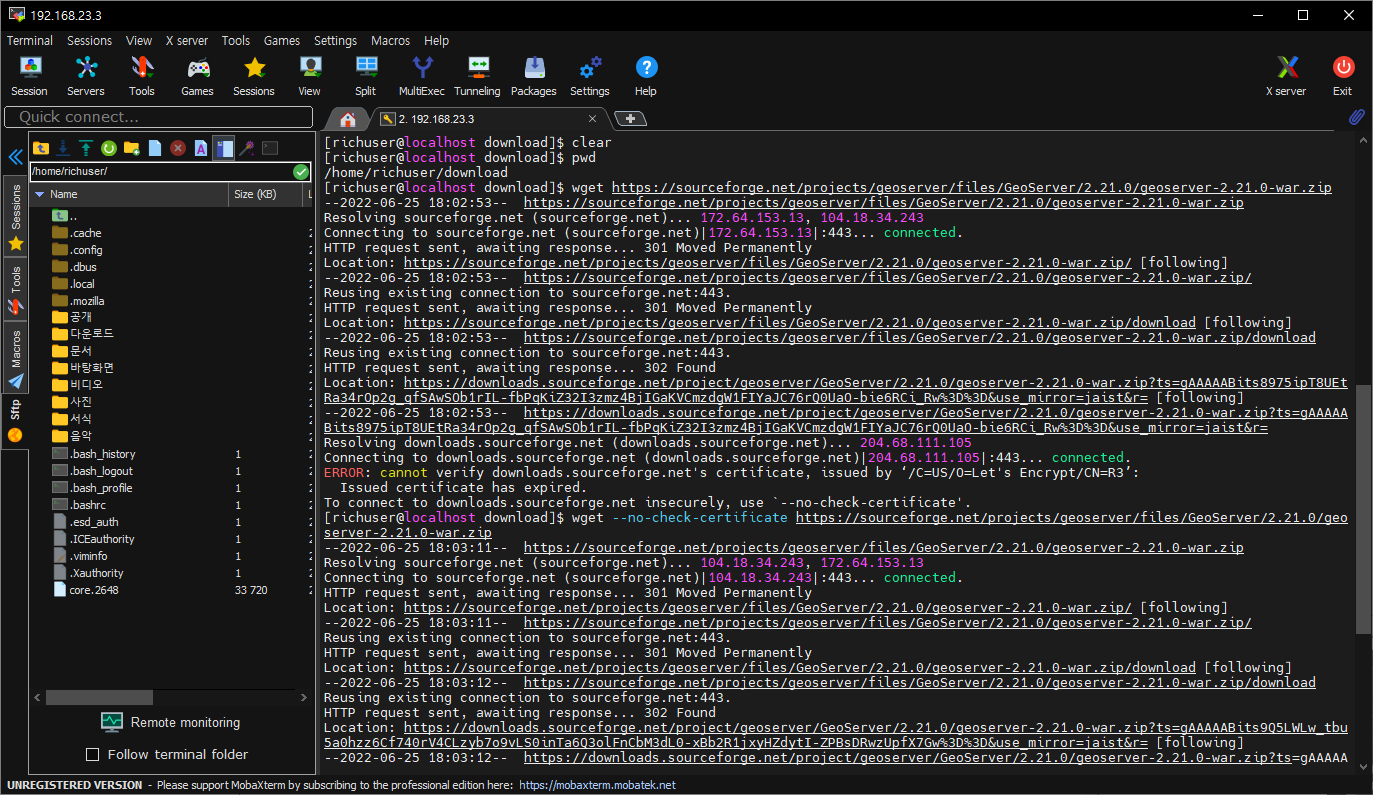Sort by the Name column header
This screenshot has height=795, width=1373.
pyautogui.click(x=128, y=194)
